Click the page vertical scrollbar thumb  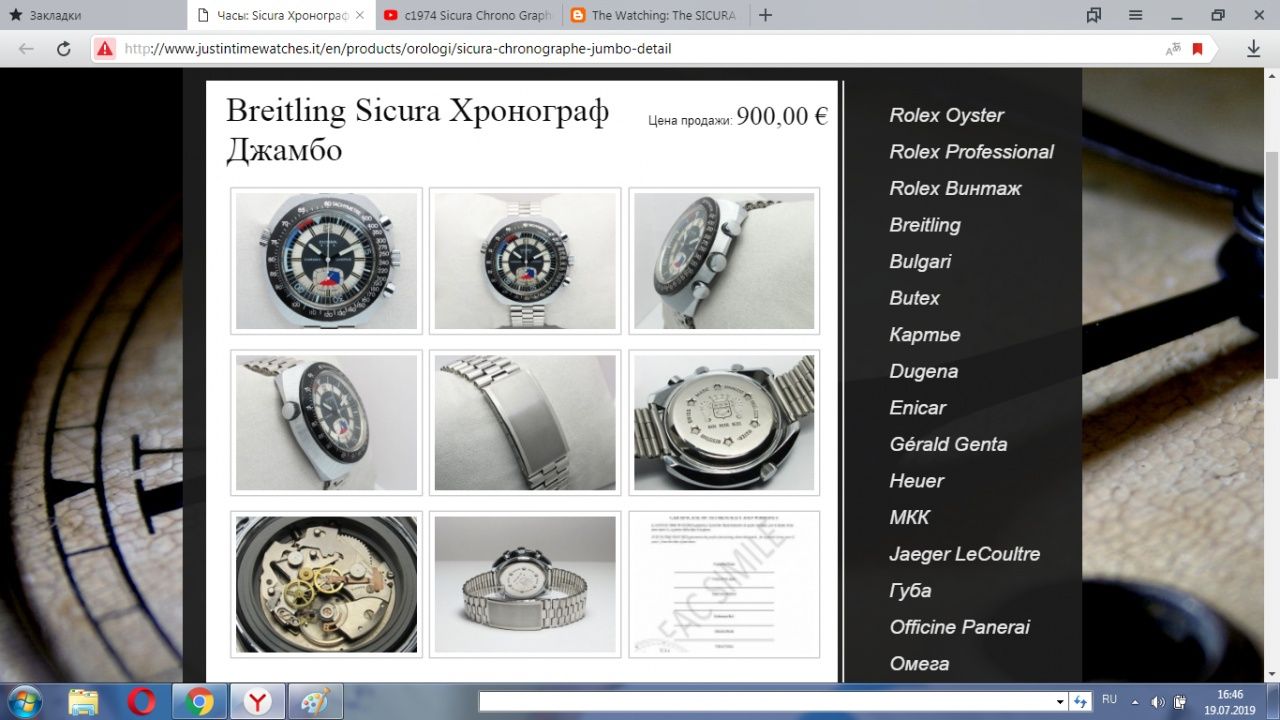point(1271,265)
